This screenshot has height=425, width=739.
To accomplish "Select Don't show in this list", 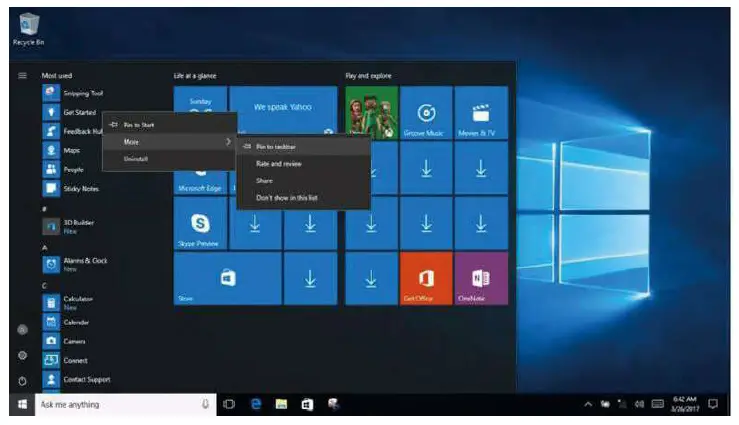I will coord(304,197).
